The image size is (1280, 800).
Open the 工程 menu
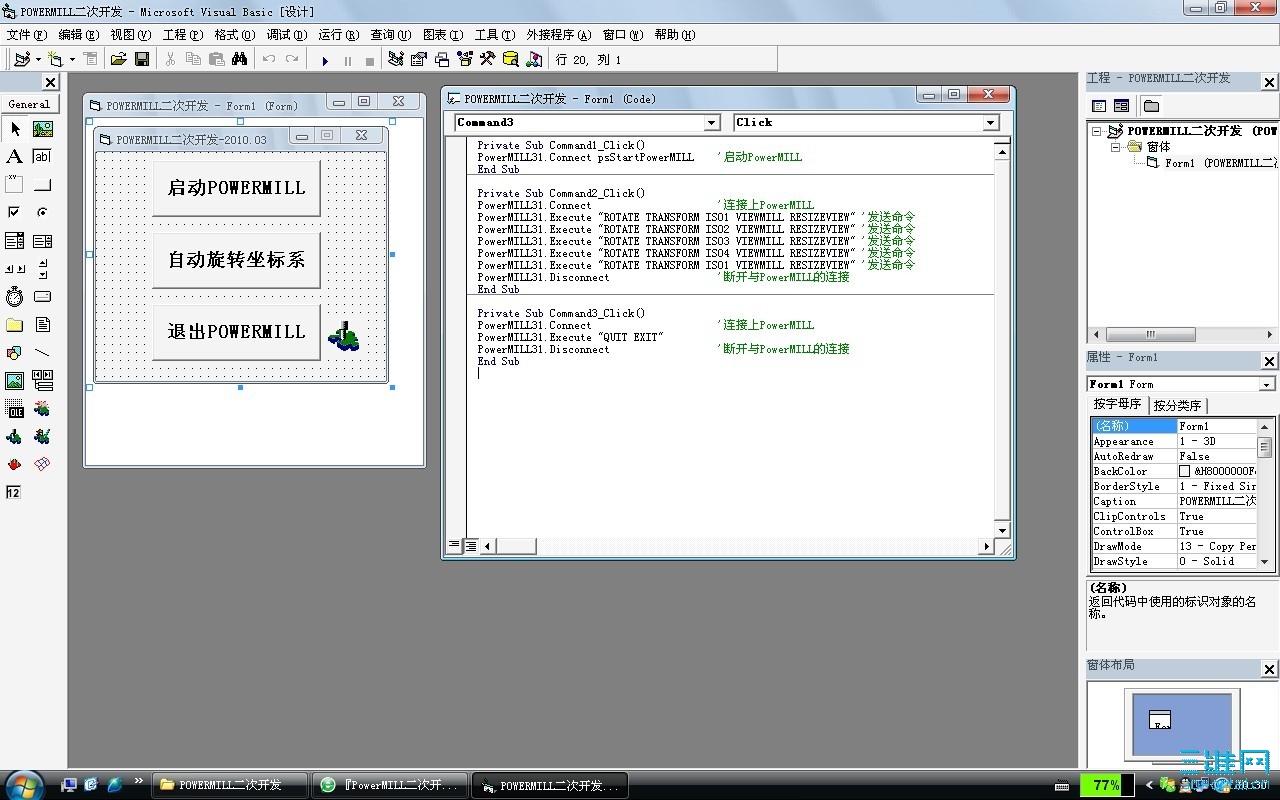182,35
